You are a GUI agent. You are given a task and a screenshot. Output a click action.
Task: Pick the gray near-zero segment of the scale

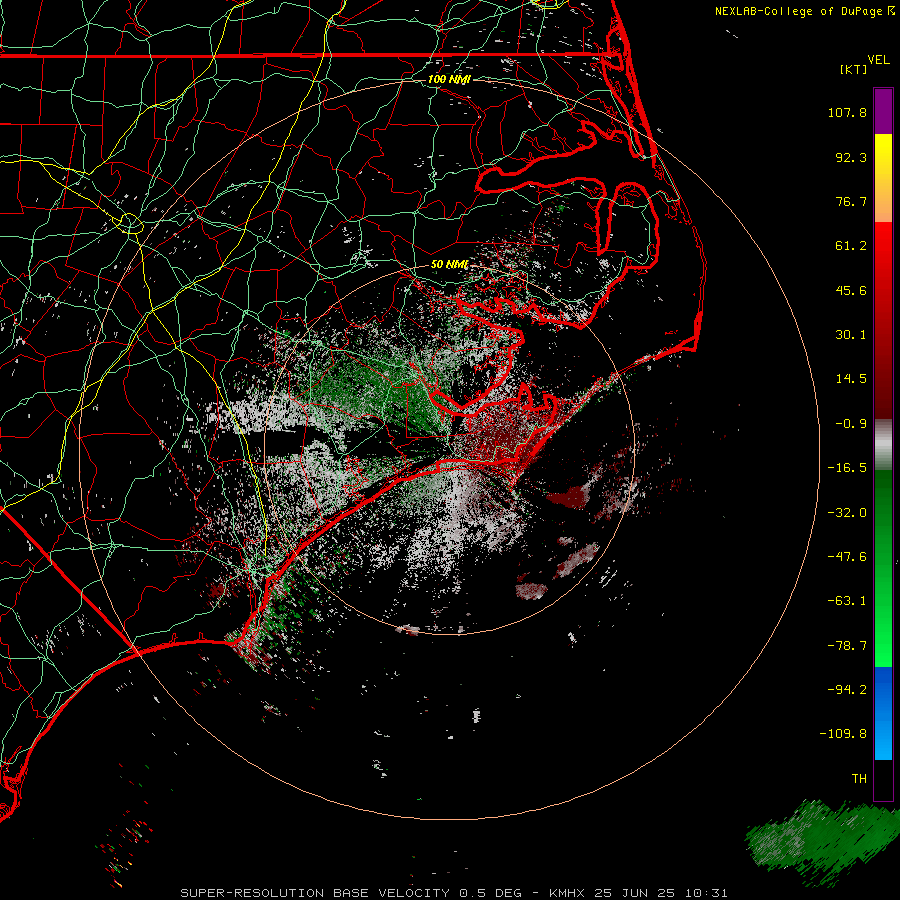click(883, 445)
